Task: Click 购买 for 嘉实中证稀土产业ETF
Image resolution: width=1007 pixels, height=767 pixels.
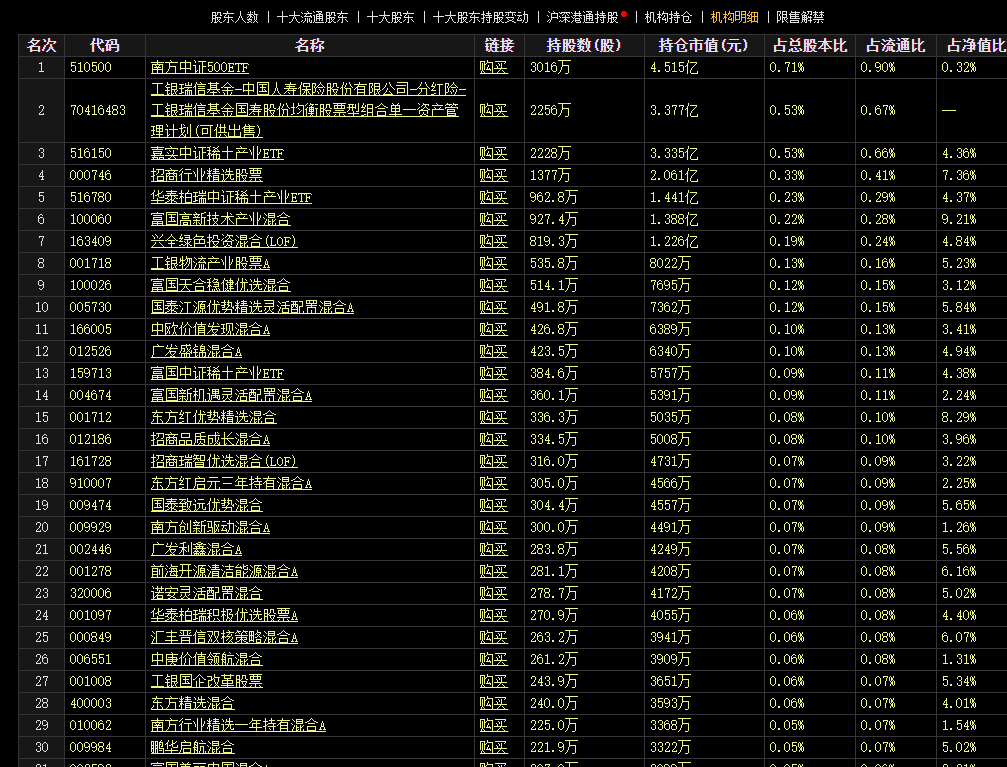Action: click(x=494, y=154)
